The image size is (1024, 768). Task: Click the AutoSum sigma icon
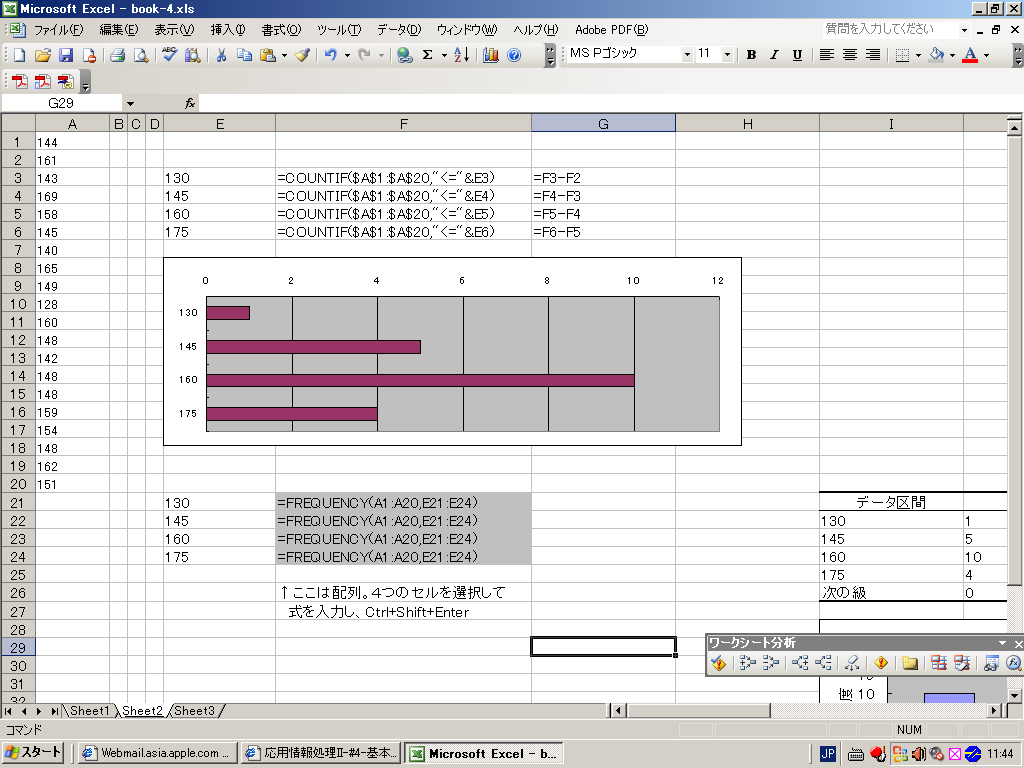click(428, 55)
